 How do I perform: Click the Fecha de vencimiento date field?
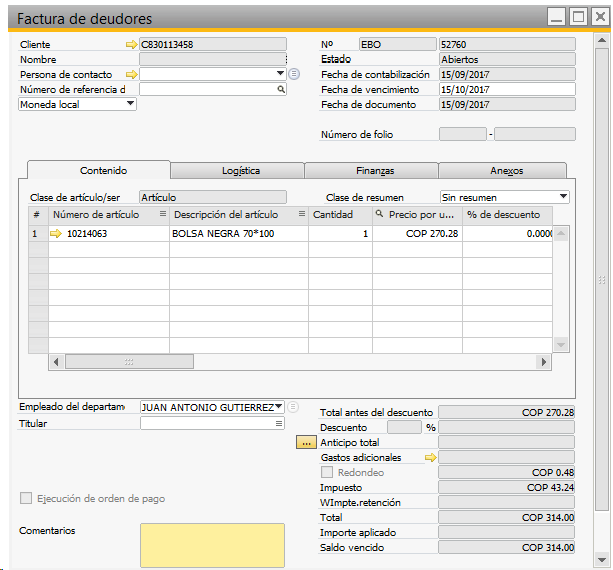pos(507,89)
